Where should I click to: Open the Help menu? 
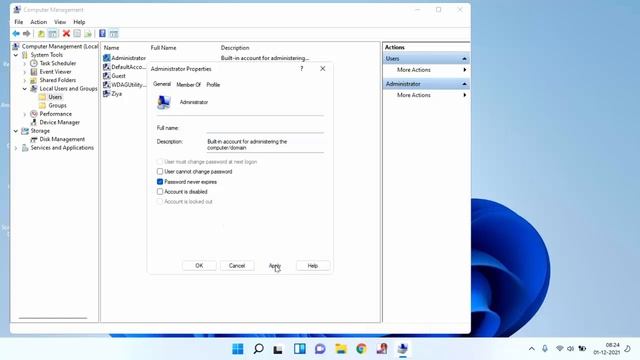79,22
